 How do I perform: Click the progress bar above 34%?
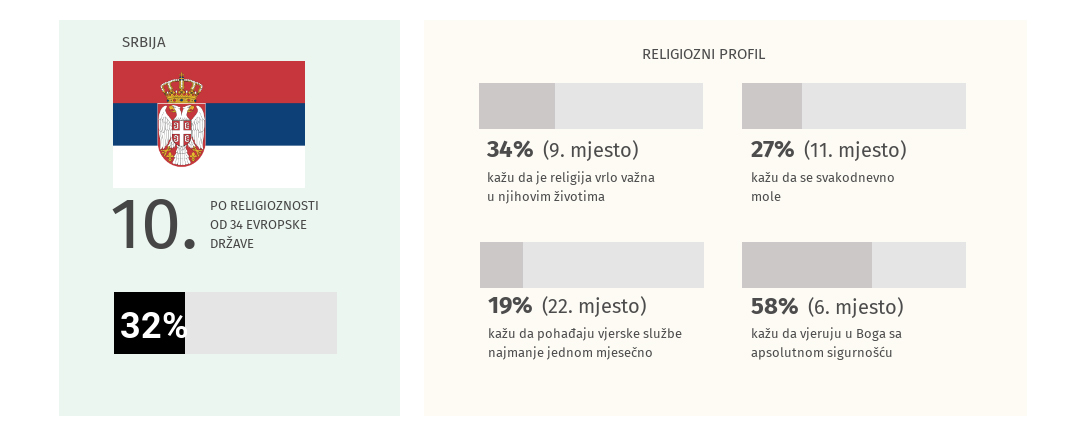pos(591,106)
